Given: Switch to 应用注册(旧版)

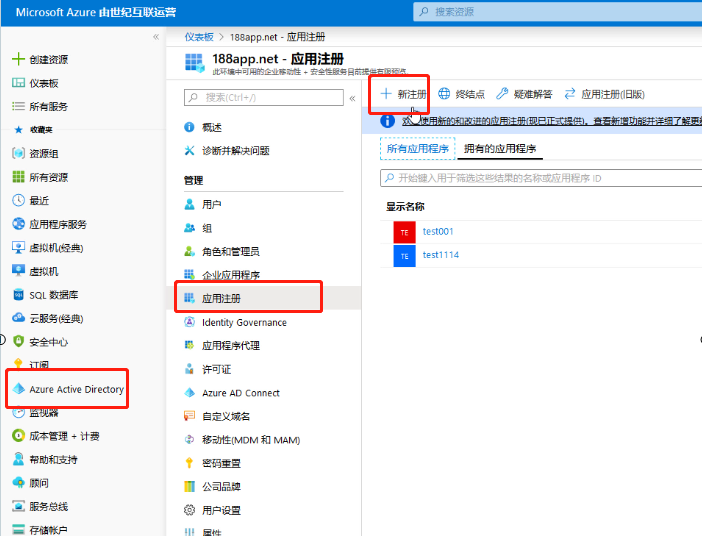Looking at the screenshot, I should tap(604, 94).
